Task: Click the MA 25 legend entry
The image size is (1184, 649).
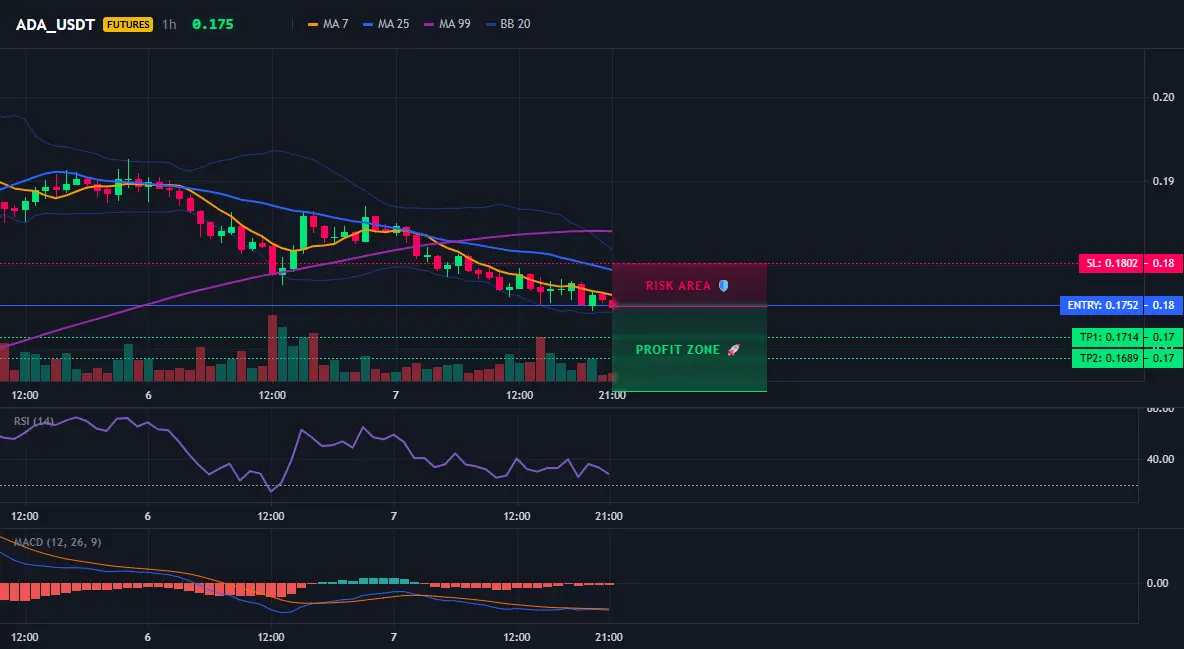Action: [x=386, y=24]
